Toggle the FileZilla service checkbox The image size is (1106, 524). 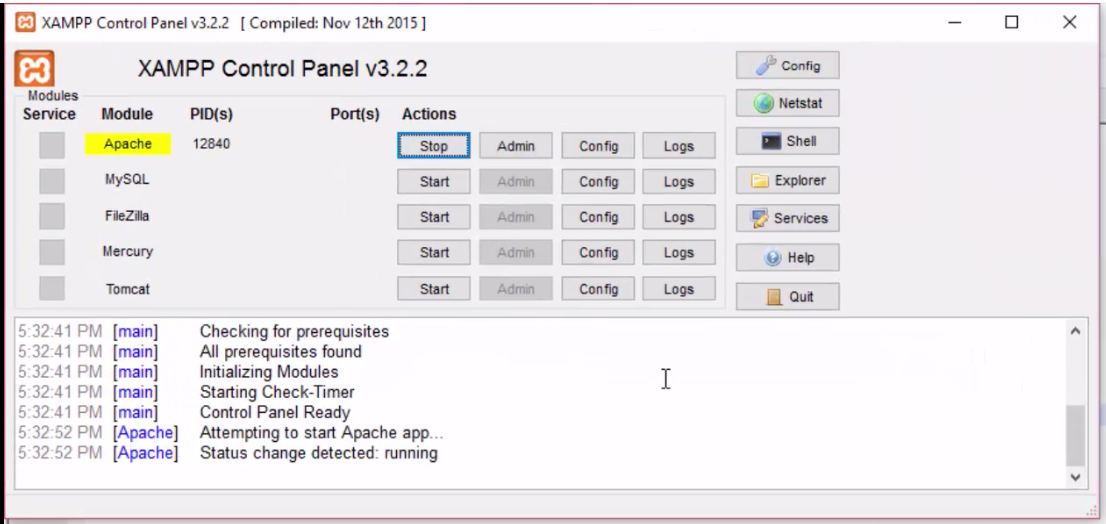click(x=51, y=217)
